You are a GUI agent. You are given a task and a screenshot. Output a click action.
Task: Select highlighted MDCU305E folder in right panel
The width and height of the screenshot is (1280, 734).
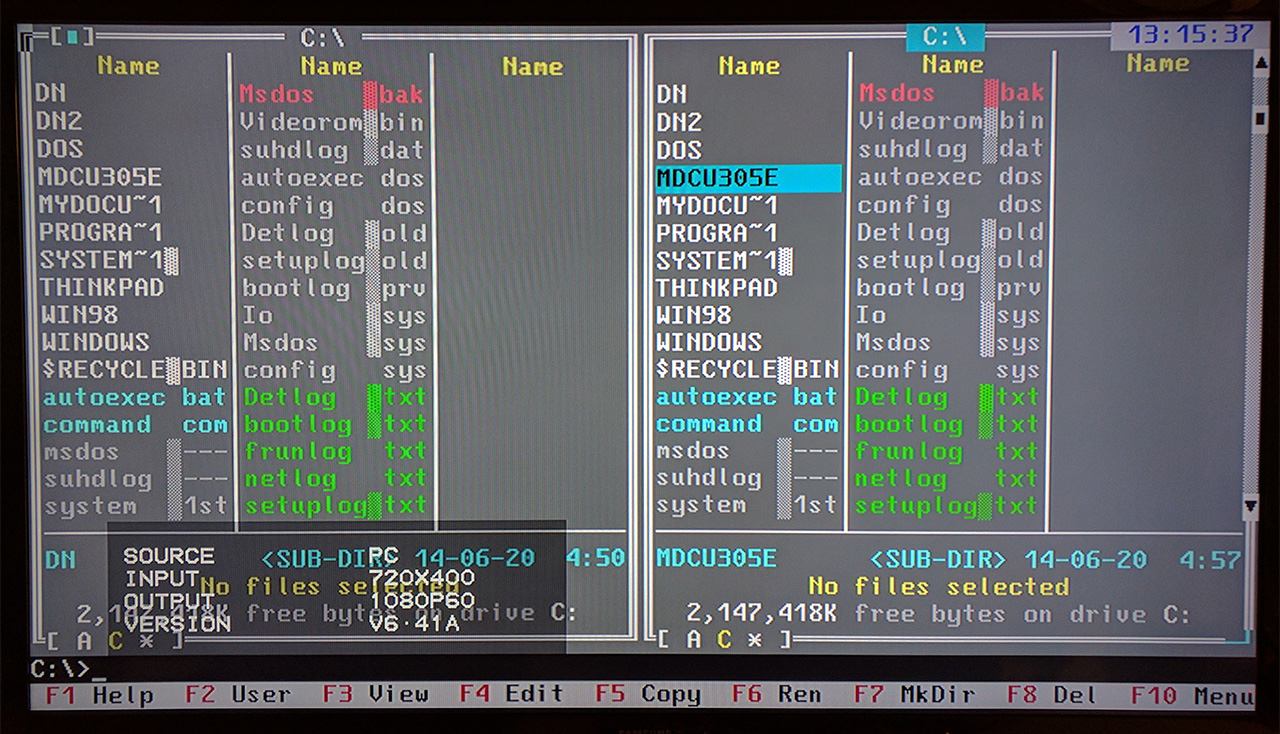coord(748,179)
